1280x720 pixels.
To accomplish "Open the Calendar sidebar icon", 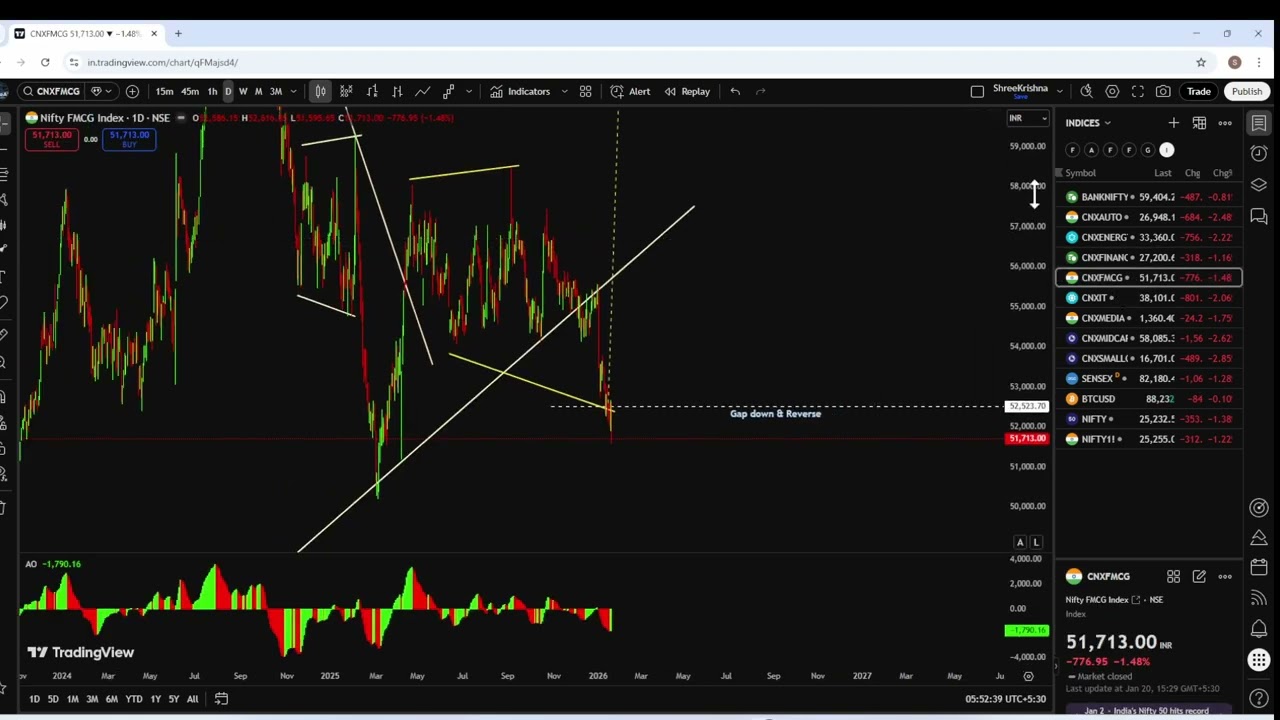I will 1259,568.
